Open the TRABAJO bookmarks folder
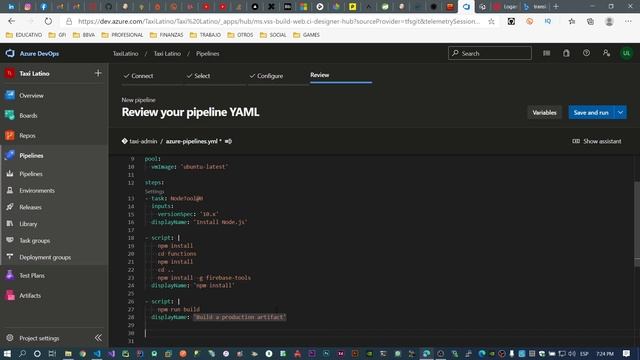Screen dimensions: 640x360 pyautogui.click(x=205, y=35)
